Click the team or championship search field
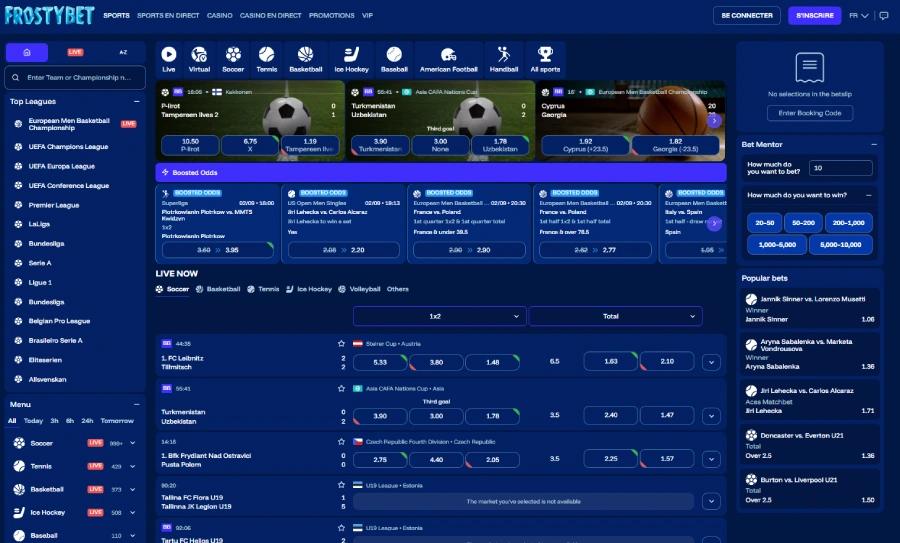This screenshot has width=900, height=543. [75, 77]
